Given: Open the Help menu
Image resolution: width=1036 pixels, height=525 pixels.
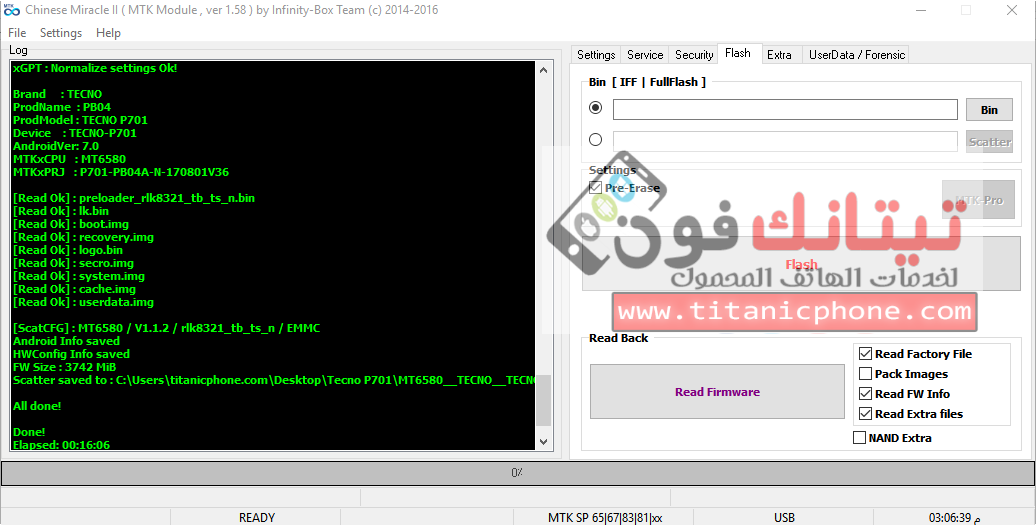Looking at the screenshot, I should (108, 33).
